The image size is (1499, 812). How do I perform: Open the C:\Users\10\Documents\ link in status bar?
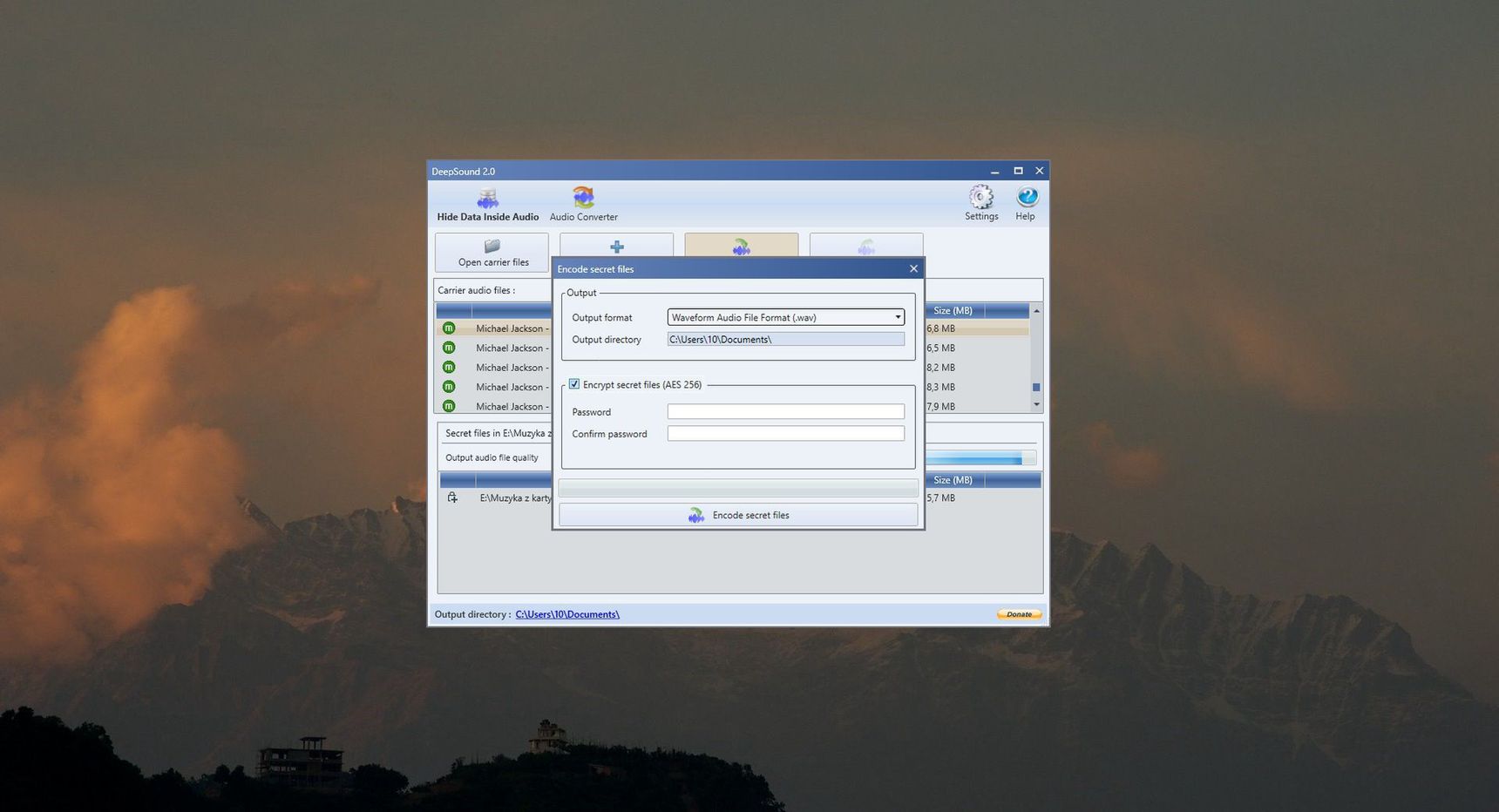click(x=567, y=614)
